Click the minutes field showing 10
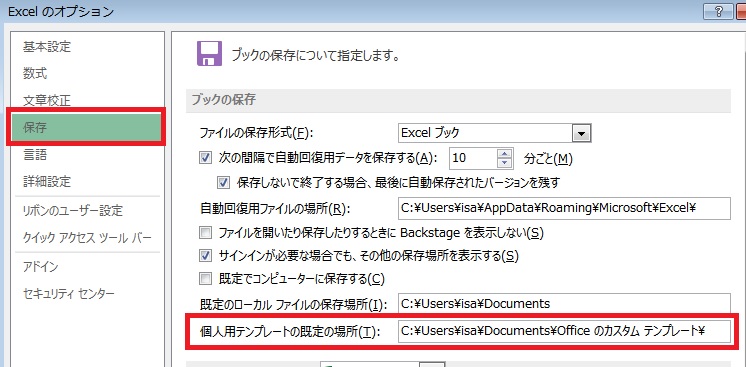The image size is (746, 367). (x=474, y=159)
